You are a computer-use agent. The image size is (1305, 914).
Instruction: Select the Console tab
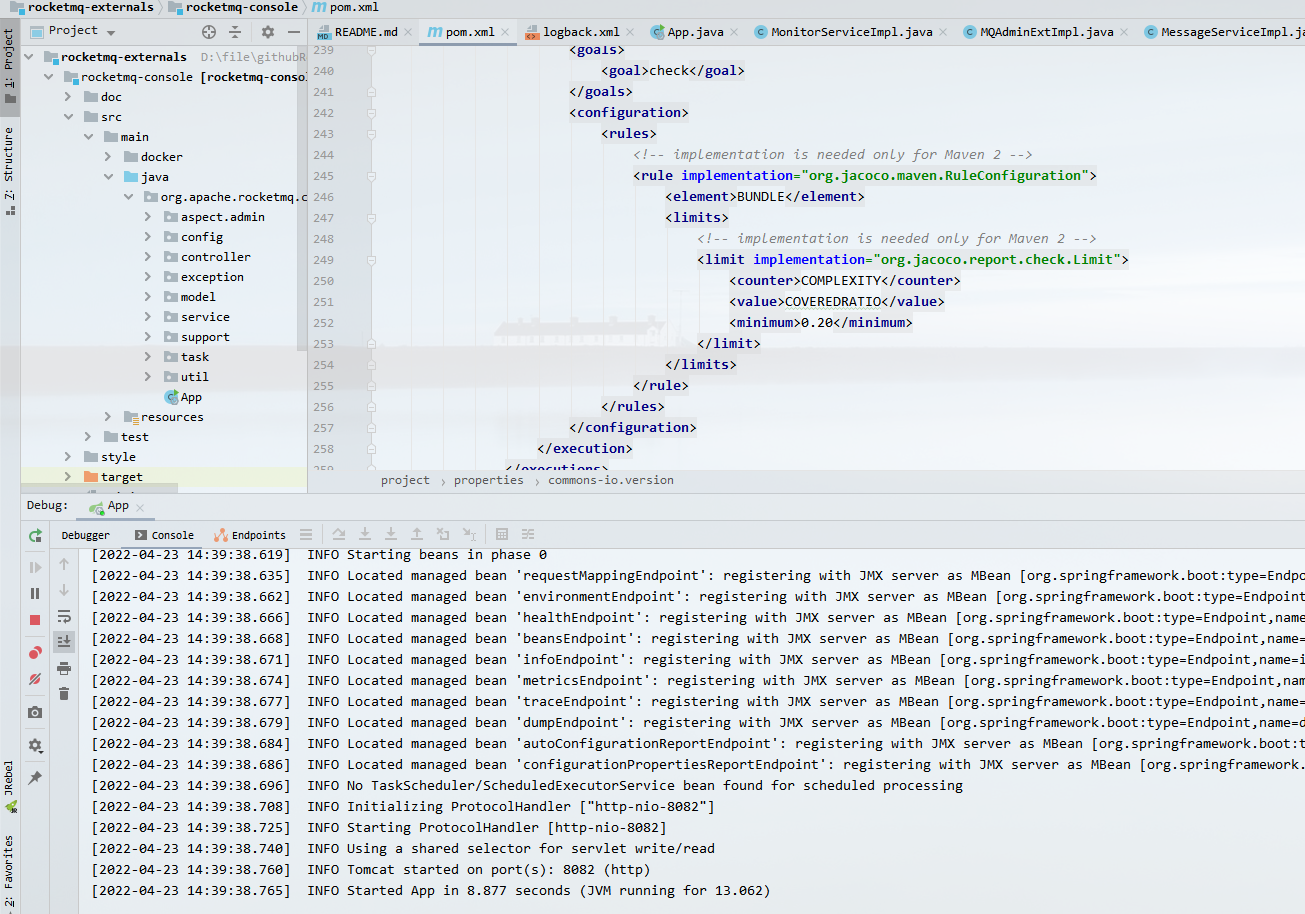click(x=164, y=535)
